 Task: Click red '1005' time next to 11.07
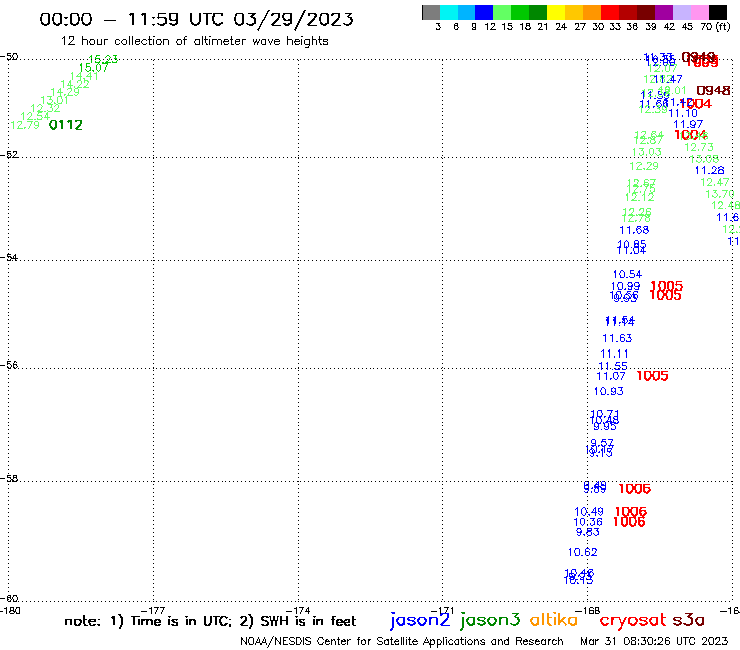pos(652,376)
